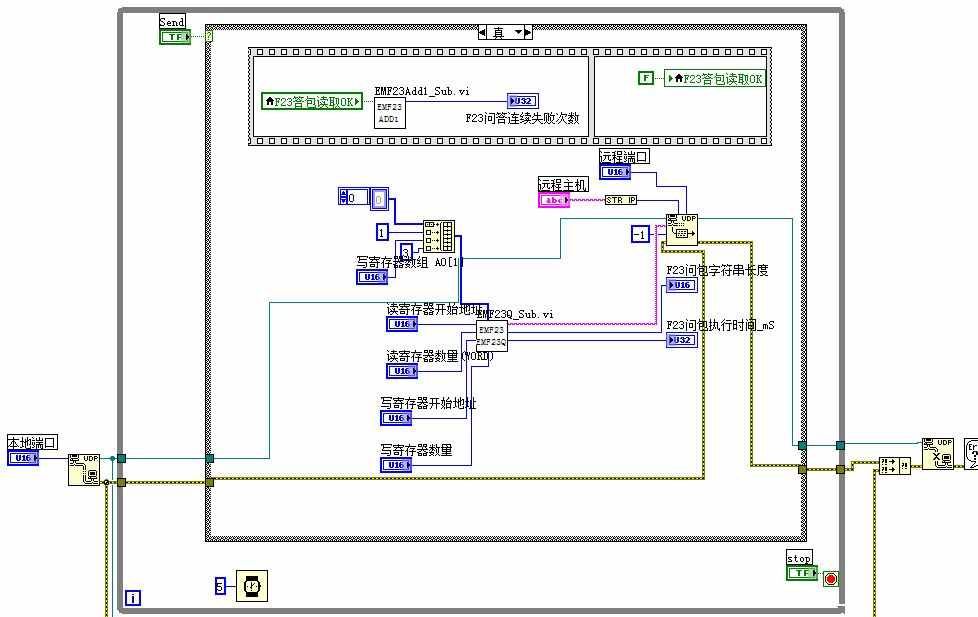
Task: Select the stop boolean terminal
Action: point(802,573)
